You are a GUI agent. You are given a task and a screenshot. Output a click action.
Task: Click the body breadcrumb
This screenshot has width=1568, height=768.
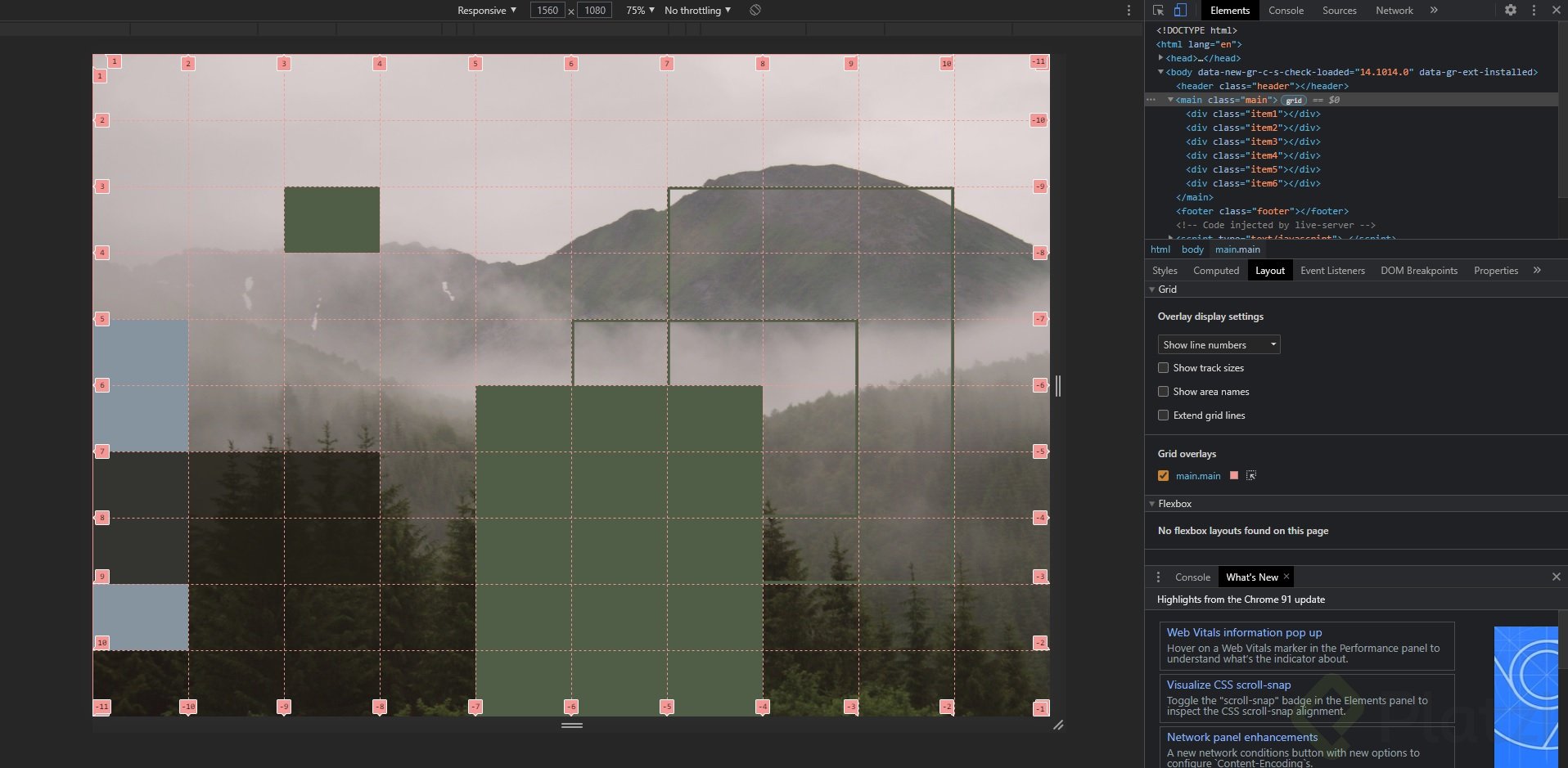(x=1192, y=249)
